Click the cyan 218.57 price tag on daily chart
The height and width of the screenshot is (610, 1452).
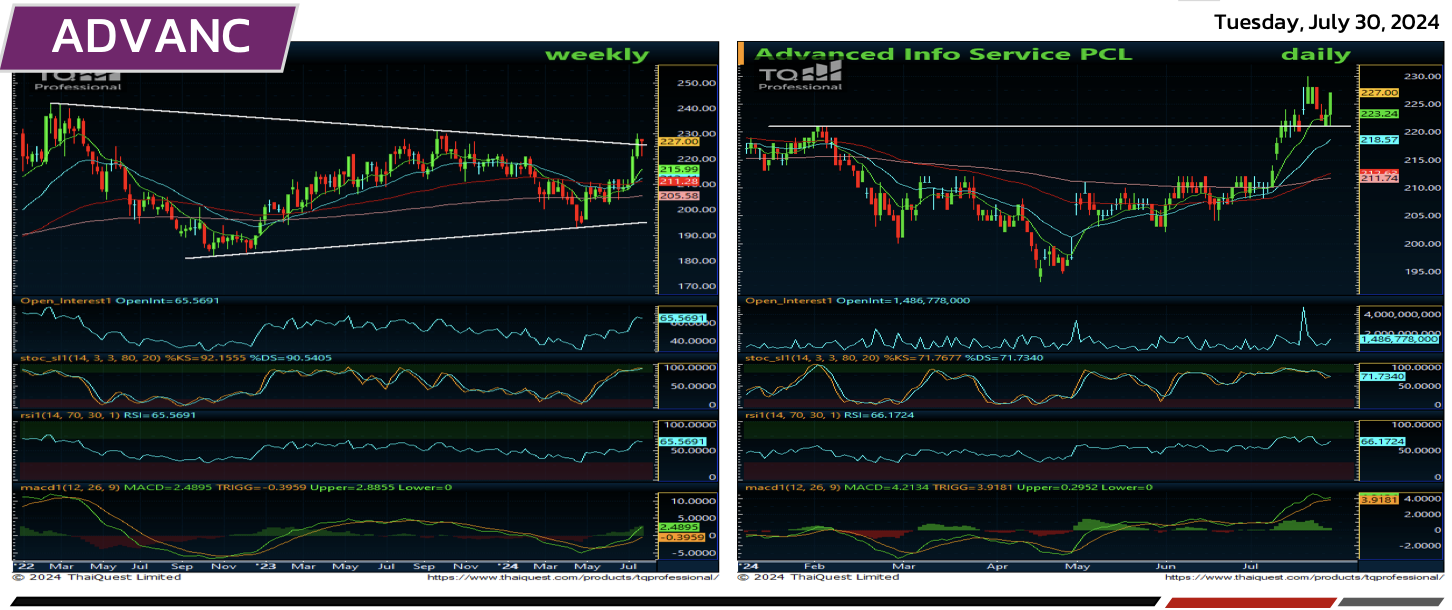tap(1377, 141)
